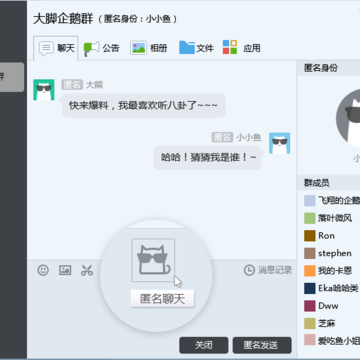Click the 消息记录 link
Screen dimensions: 360x360
tap(275, 270)
